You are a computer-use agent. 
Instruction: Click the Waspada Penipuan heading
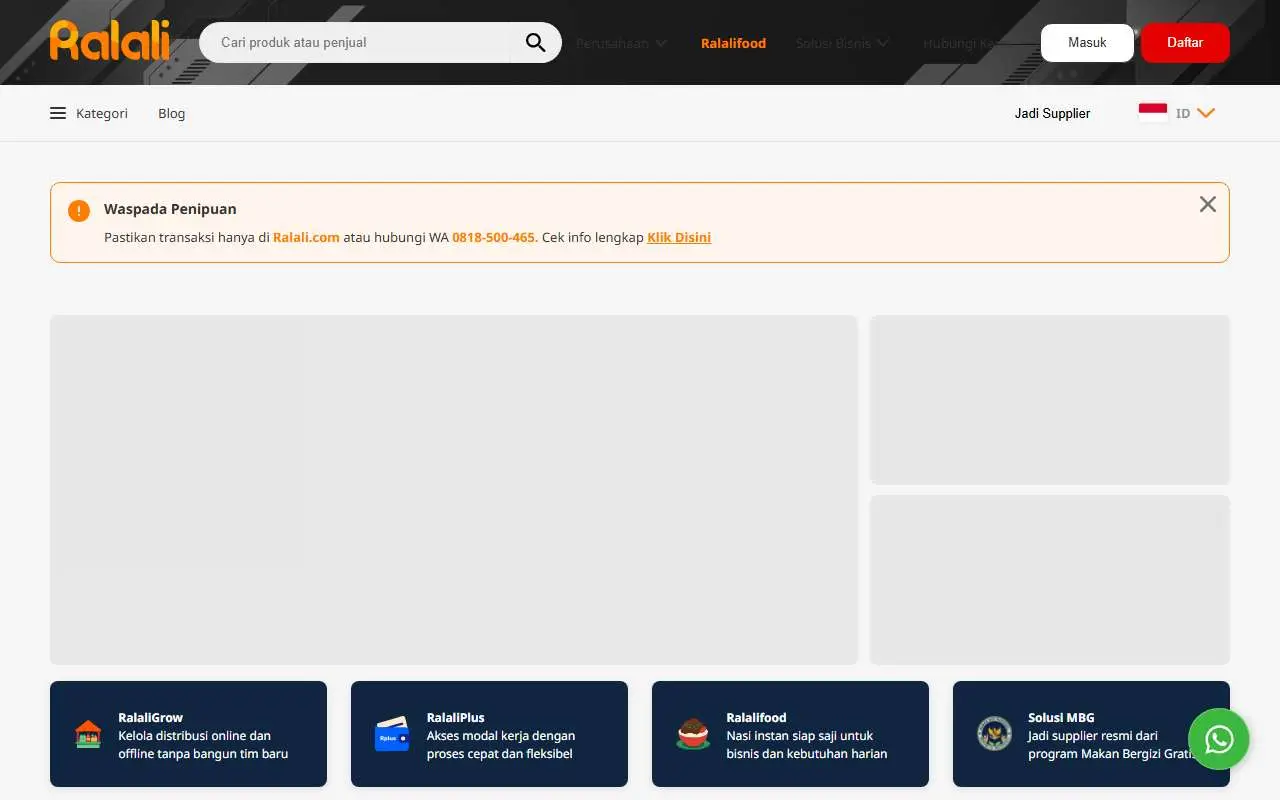pos(170,209)
